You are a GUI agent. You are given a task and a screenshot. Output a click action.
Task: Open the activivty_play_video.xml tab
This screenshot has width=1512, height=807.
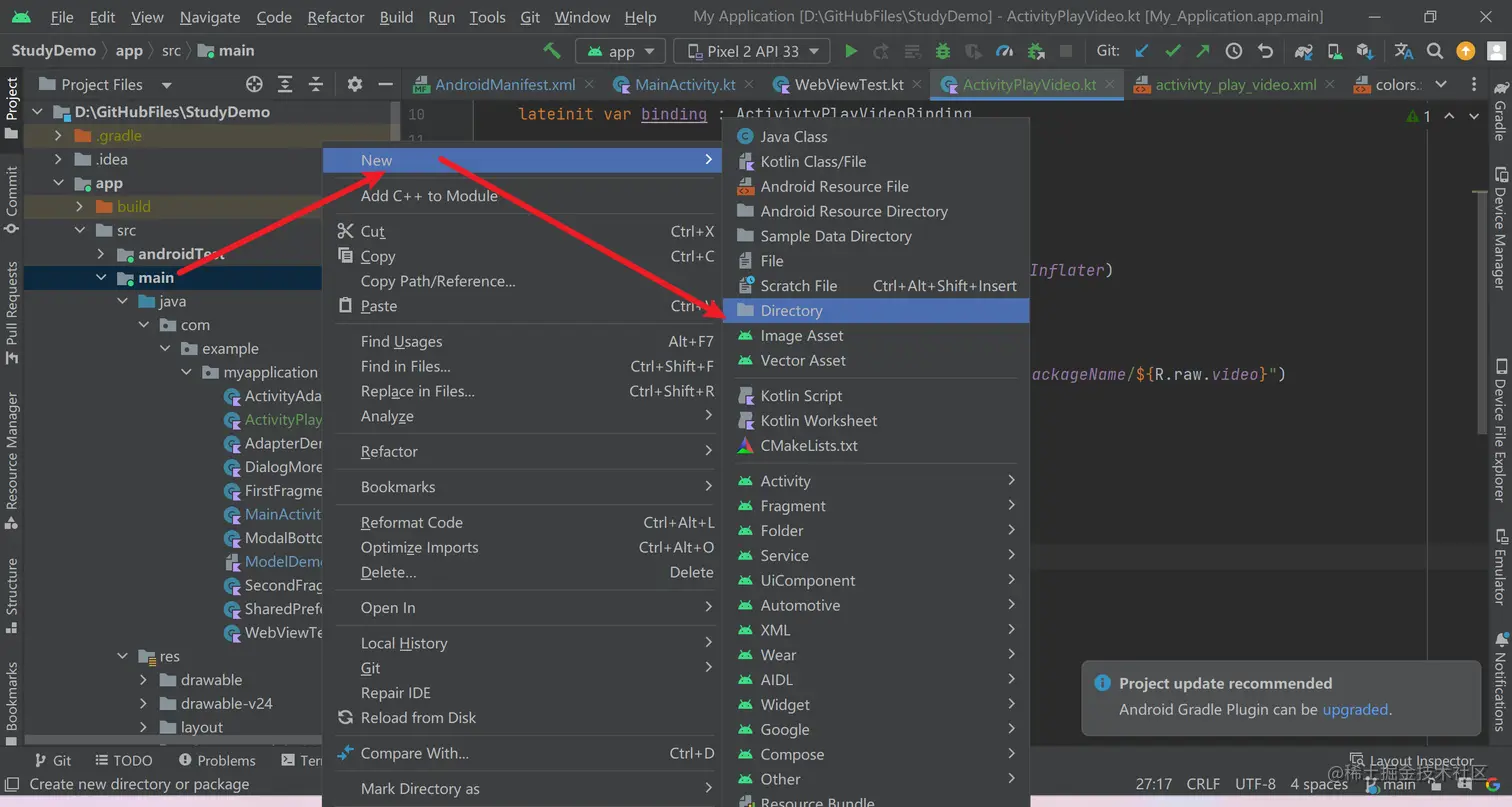tap(1236, 85)
